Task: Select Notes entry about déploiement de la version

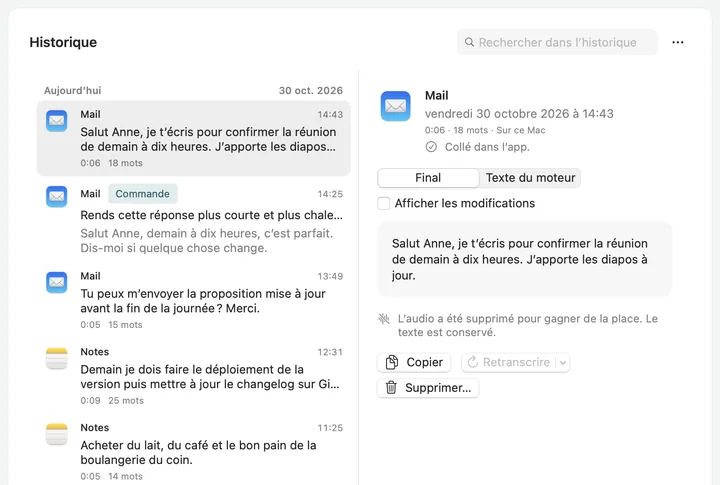Action: pos(193,376)
